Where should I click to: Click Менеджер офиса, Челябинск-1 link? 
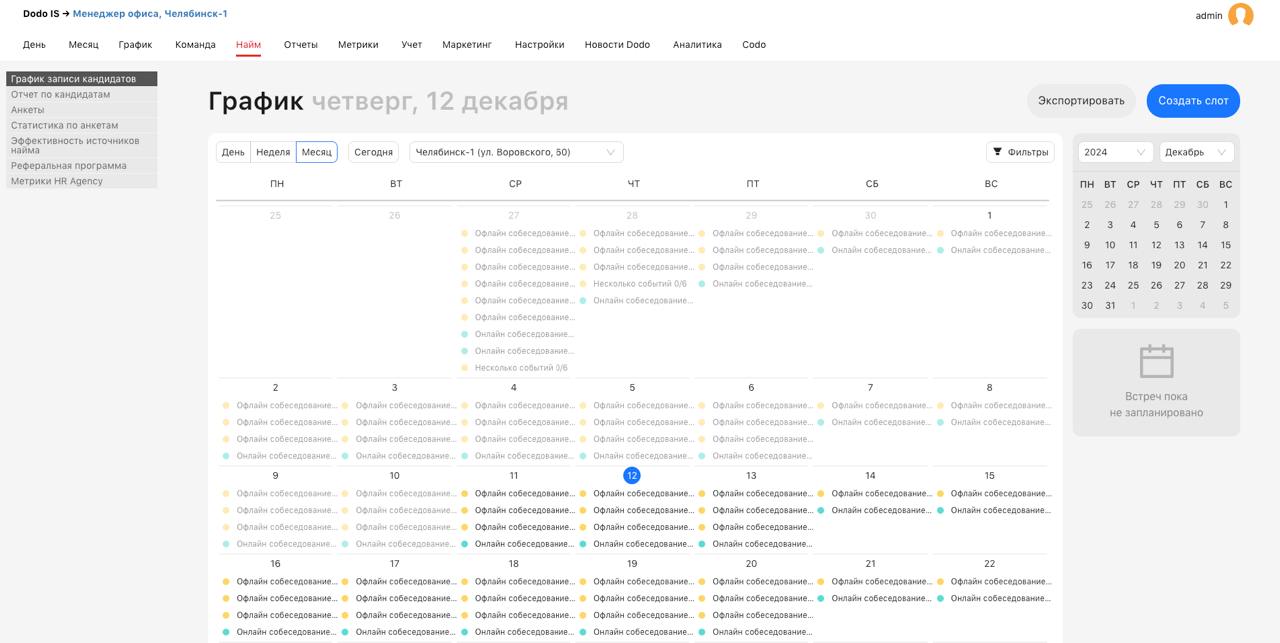pyautogui.click(x=150, y=14)
